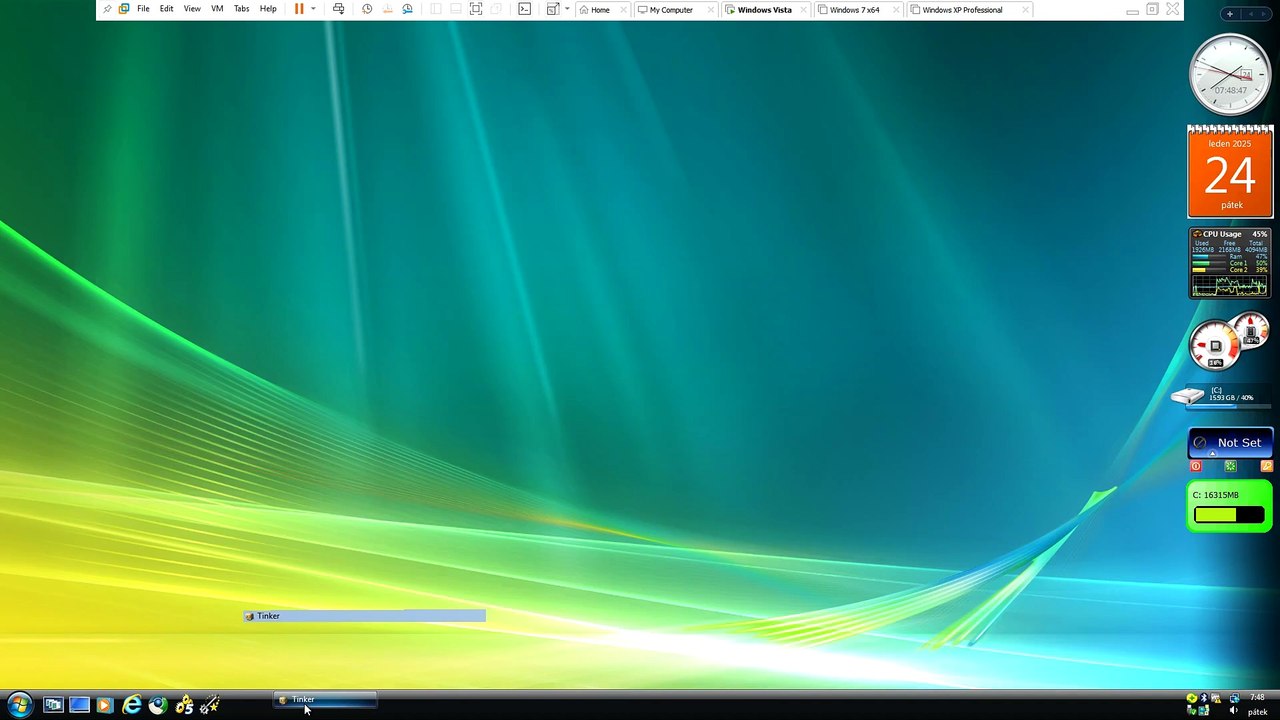The image size is (1280, 720).
Task: Click the analog clock gadget
Action: pos(1230,74)
